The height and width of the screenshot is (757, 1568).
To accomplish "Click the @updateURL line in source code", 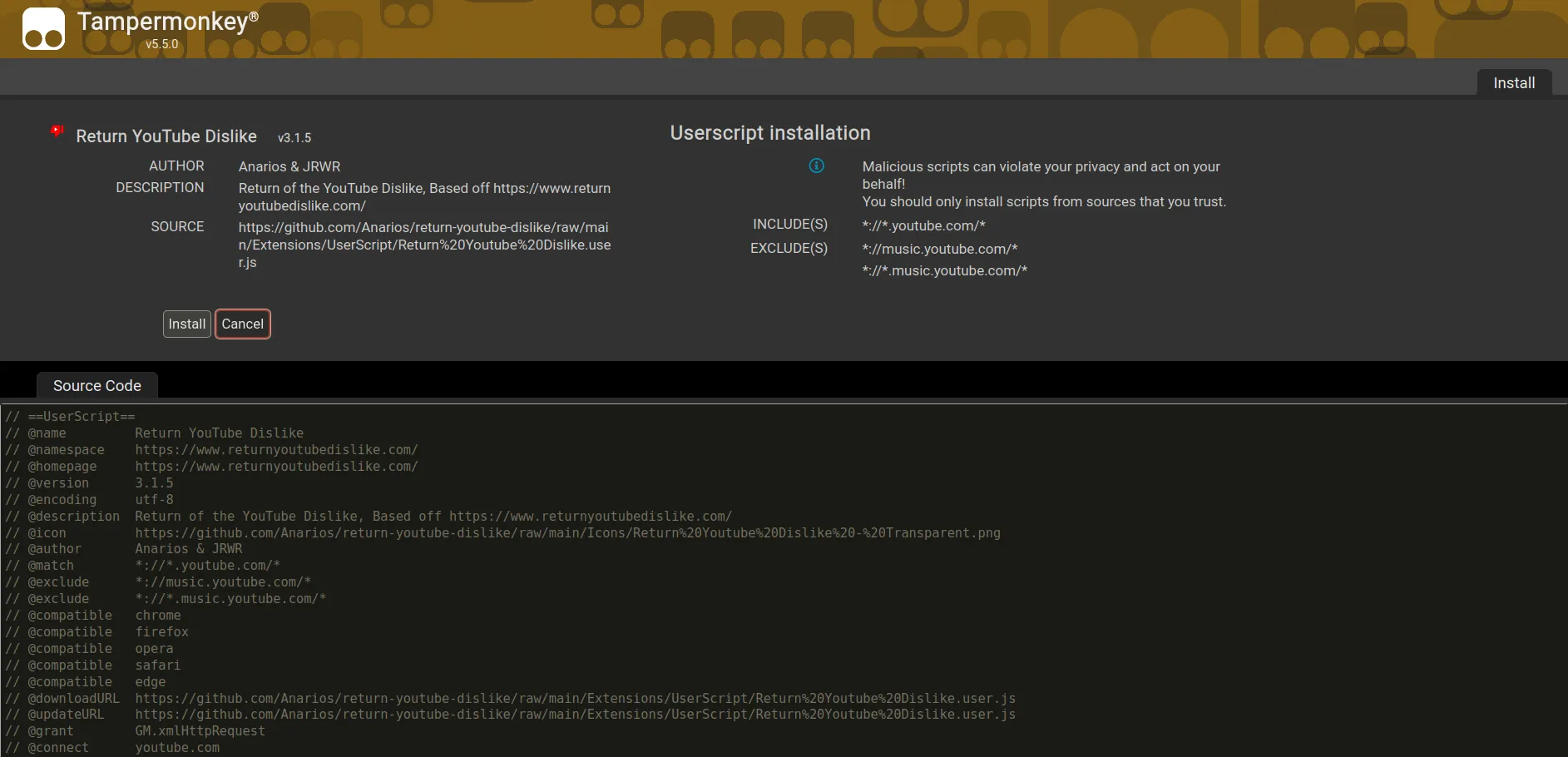I will (511, 715).
